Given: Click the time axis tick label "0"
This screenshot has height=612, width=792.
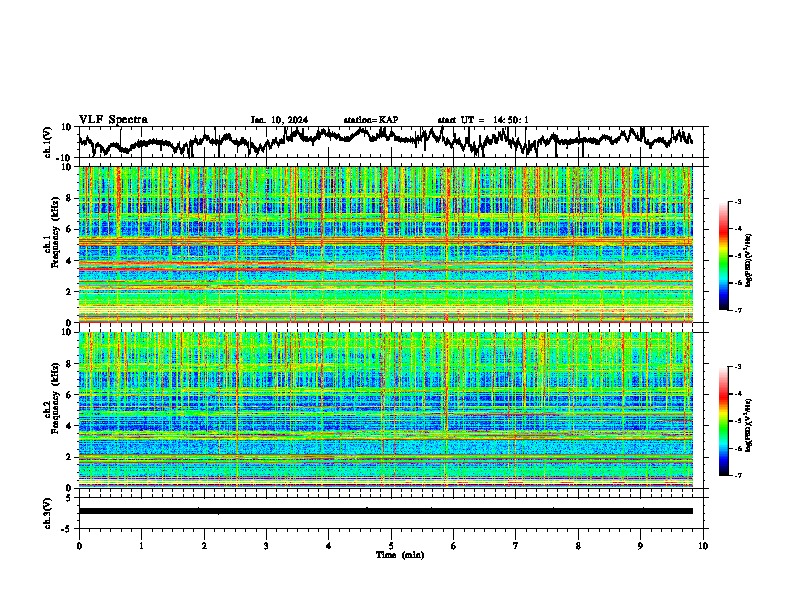Looking at the screenshot, I should (79, 546).
